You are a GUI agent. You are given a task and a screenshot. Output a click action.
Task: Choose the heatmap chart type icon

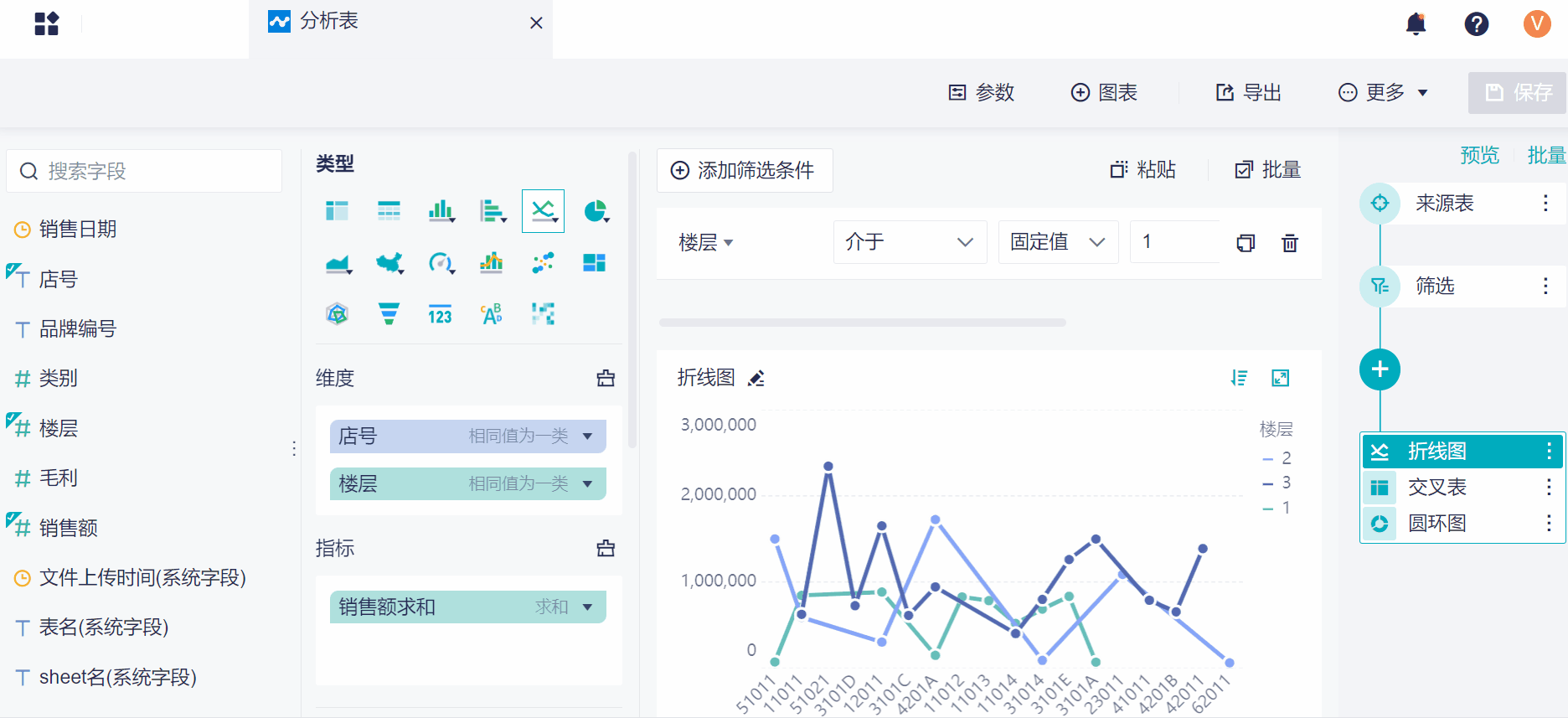[543, 314]
